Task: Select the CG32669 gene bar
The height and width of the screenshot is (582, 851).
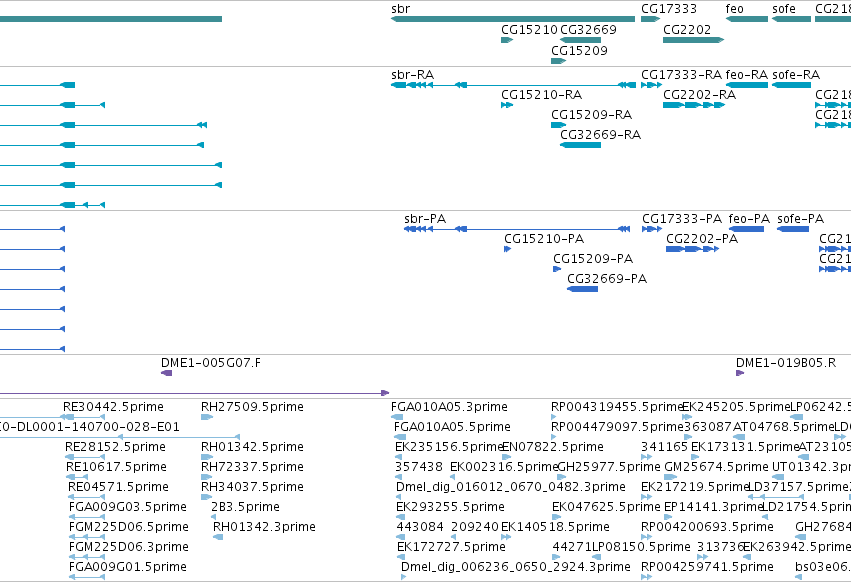Action: click(x=580, y=40)
